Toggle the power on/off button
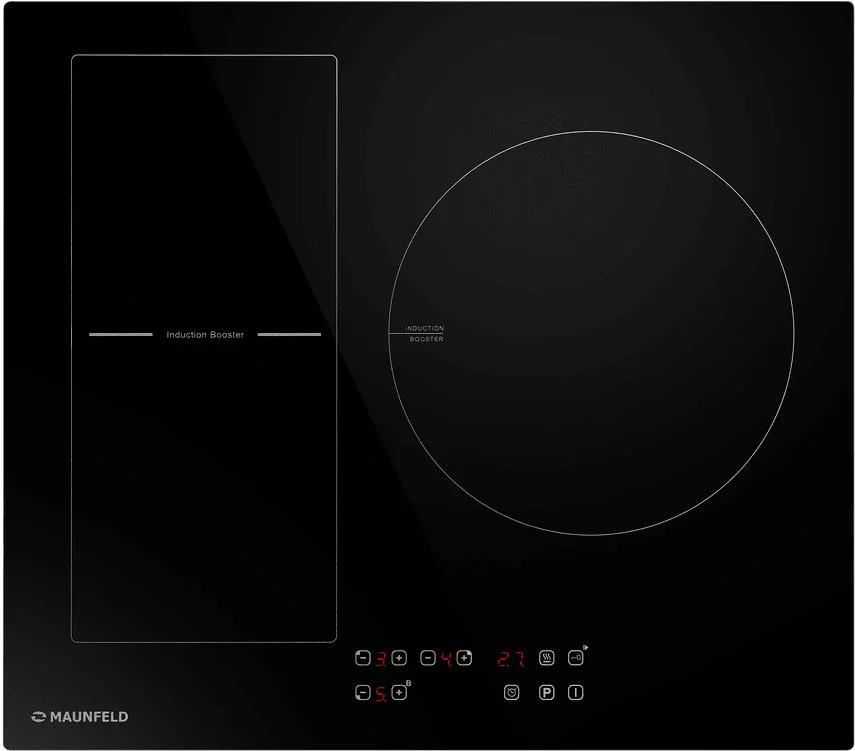The height and width of the screenshot is (751, 855). pyautogui.click(x=576, y=692)
